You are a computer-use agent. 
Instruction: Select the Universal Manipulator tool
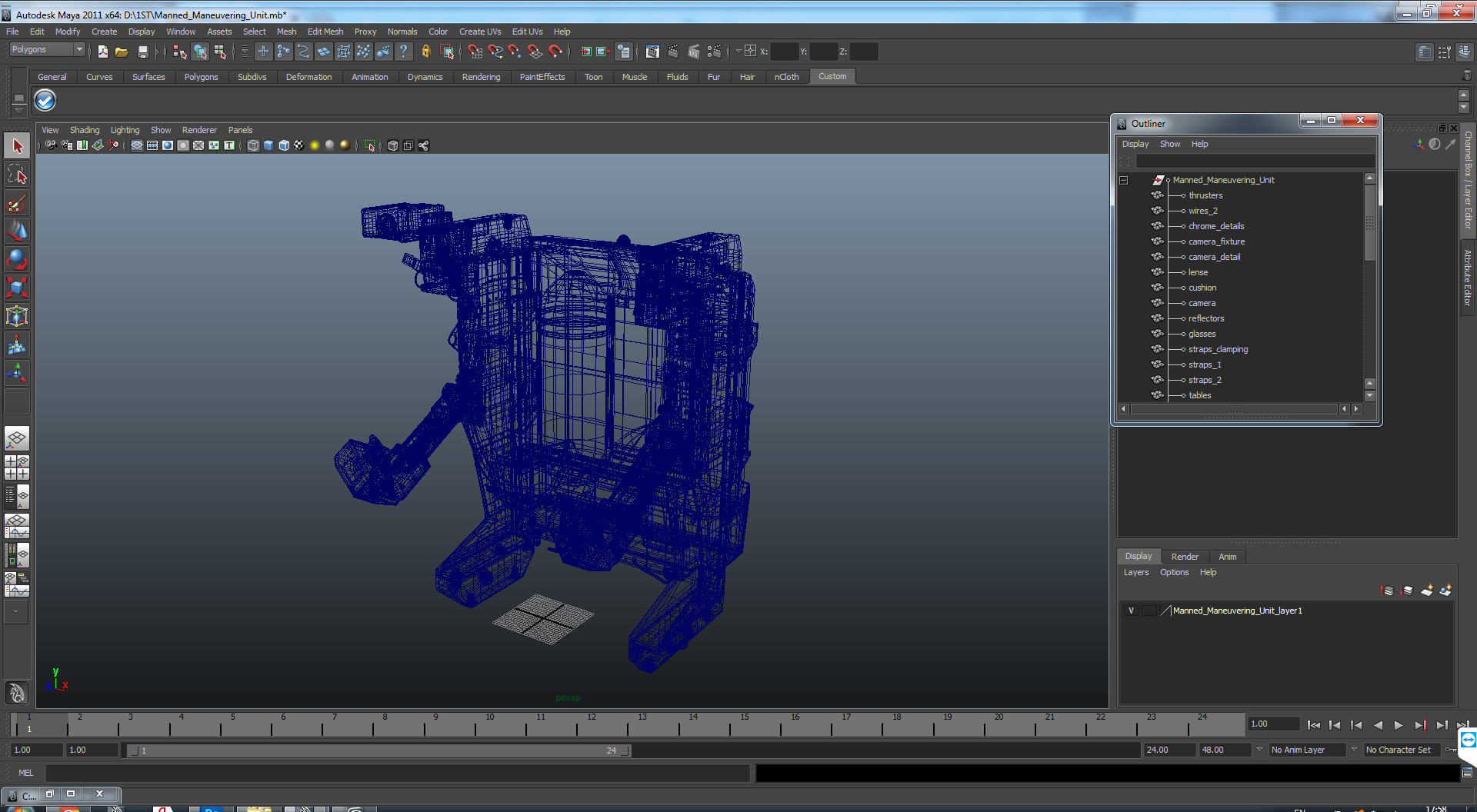tap(17, 317)
